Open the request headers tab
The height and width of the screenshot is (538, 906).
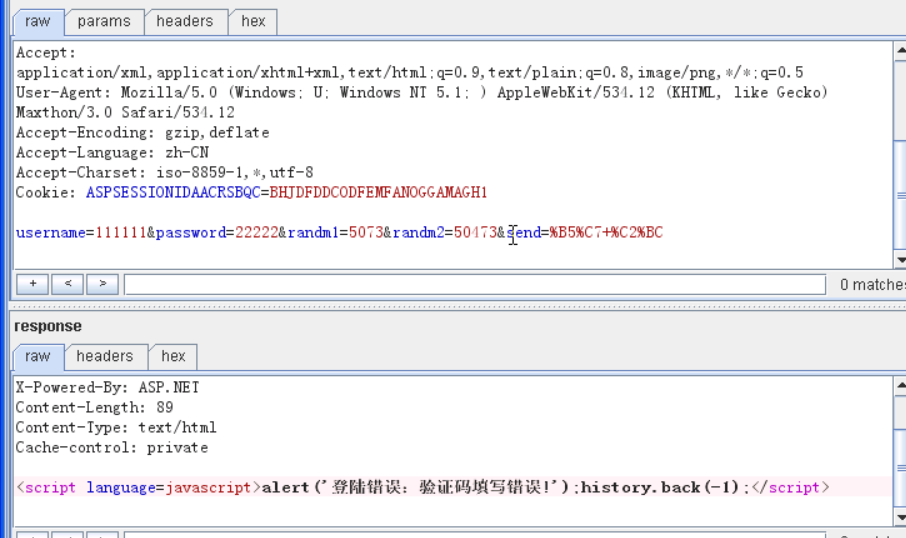click(185, 22)
